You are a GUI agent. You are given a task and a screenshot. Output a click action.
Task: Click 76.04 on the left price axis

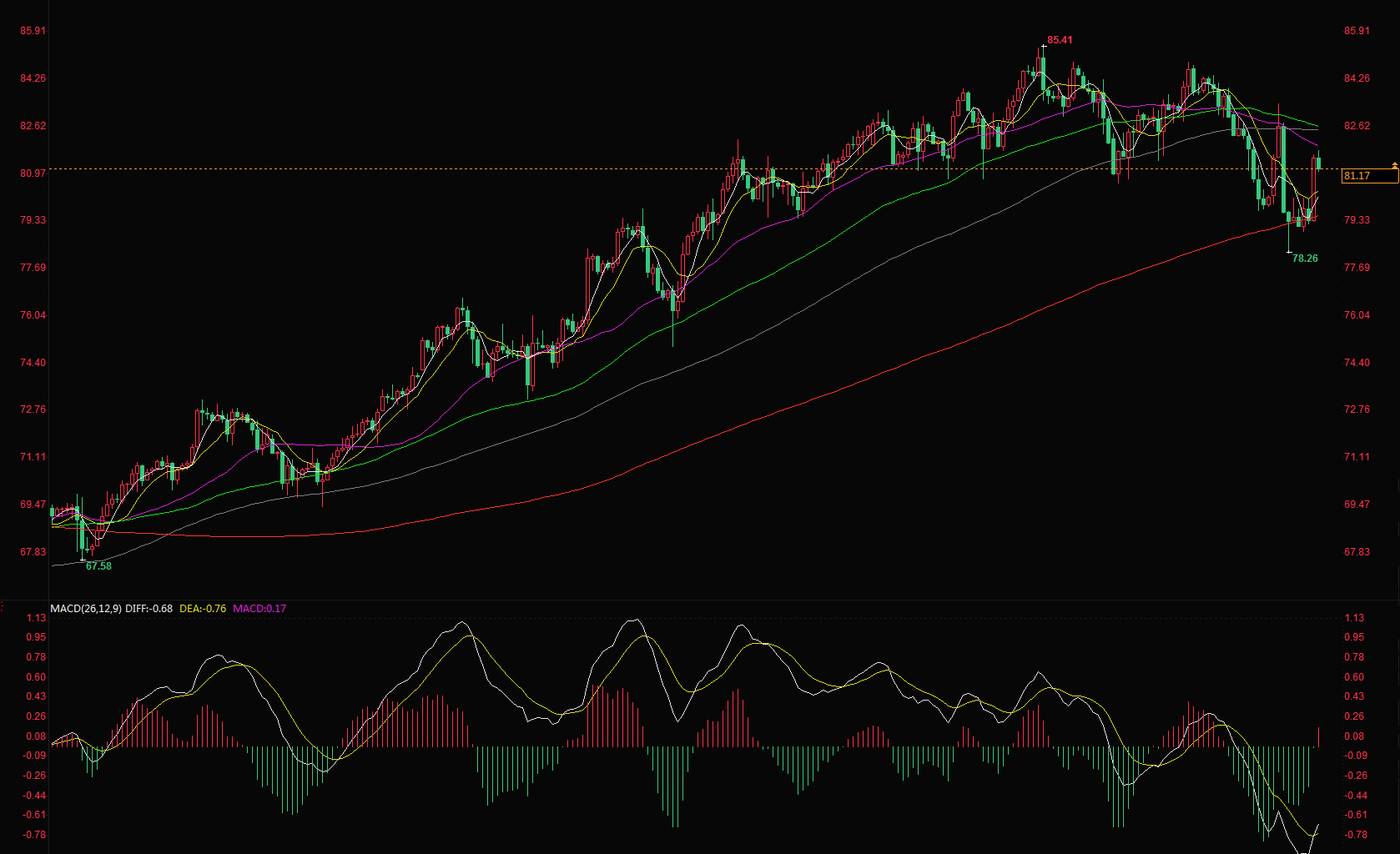(33, 315)
